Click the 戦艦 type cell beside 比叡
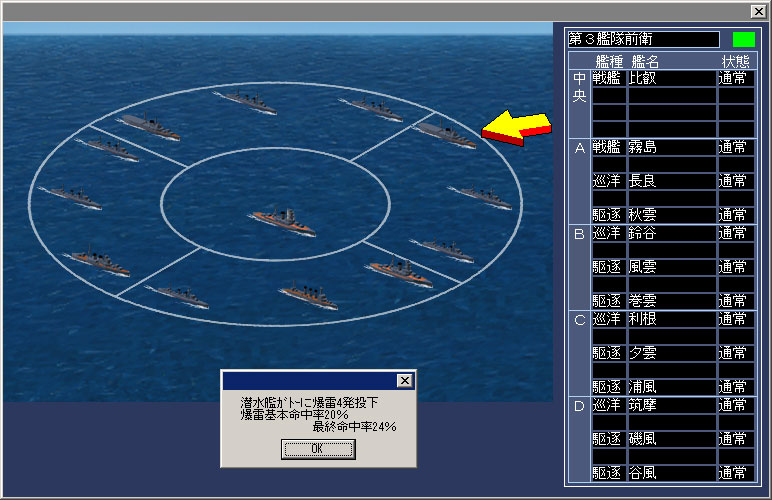This screenshot has width=772, height=500. pos(609,78)
